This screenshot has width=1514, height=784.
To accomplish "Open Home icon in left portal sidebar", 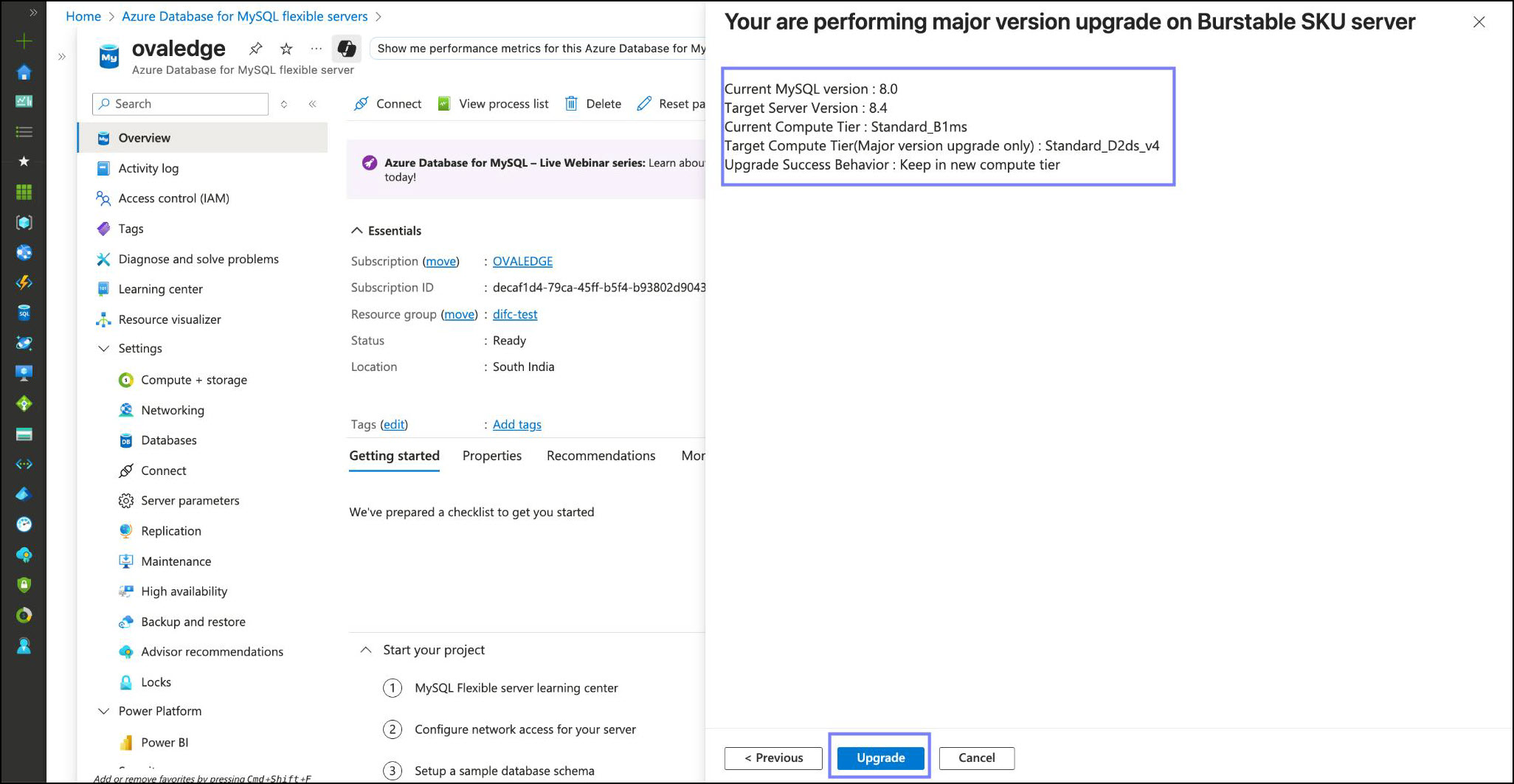I will 24,72.
